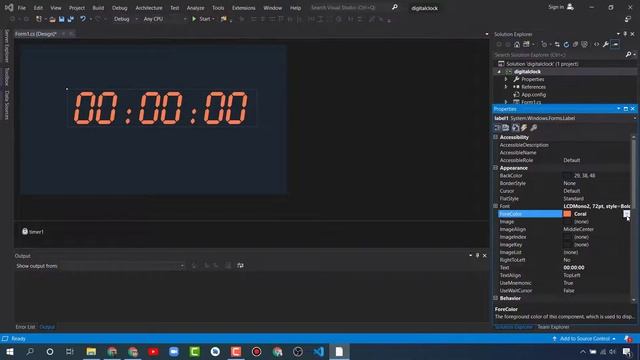Click the Save All toolbar icon
This screenshot has width=640, height=360.
(71, 19)
